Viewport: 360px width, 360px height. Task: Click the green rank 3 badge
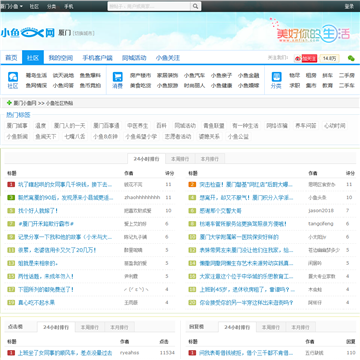click(11, 197)
